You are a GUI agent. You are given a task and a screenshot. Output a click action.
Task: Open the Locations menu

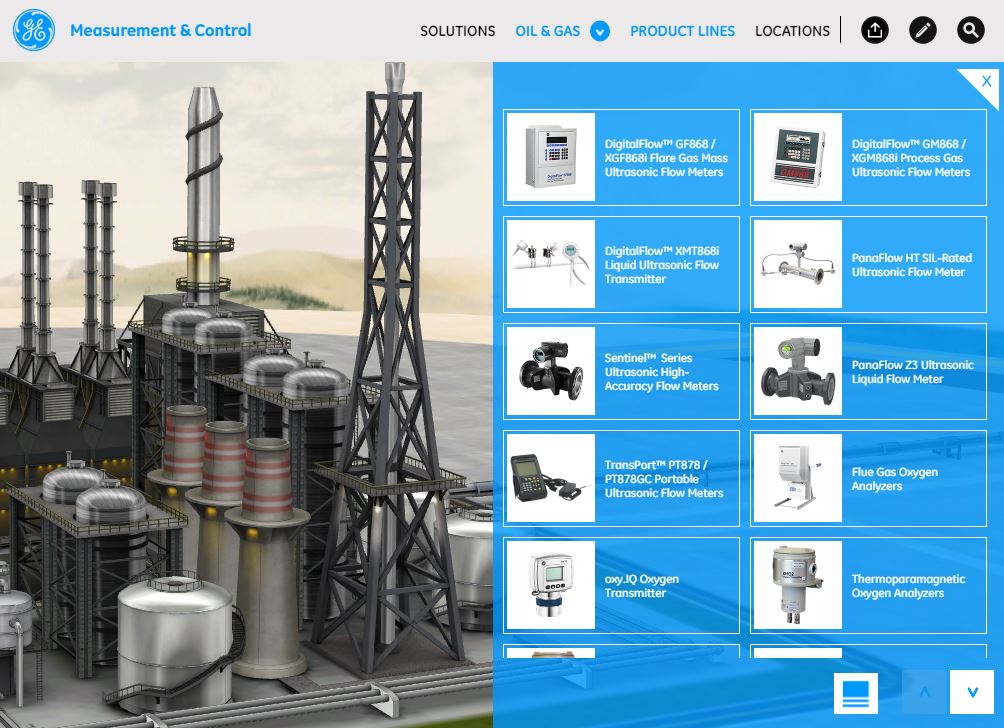click(x=792, y=31)
